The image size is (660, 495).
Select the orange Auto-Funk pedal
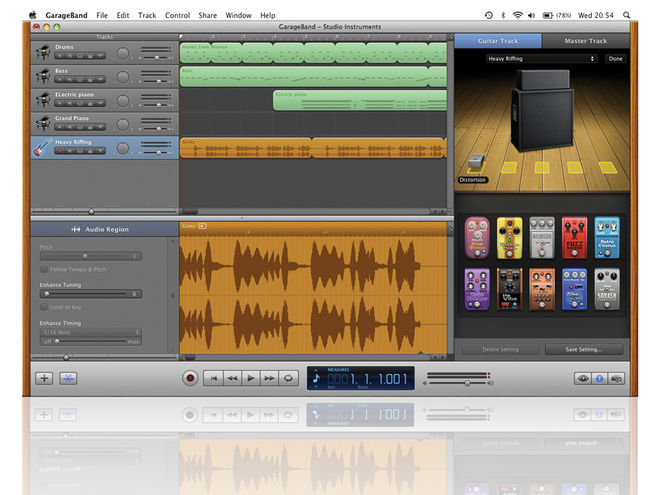542,289
